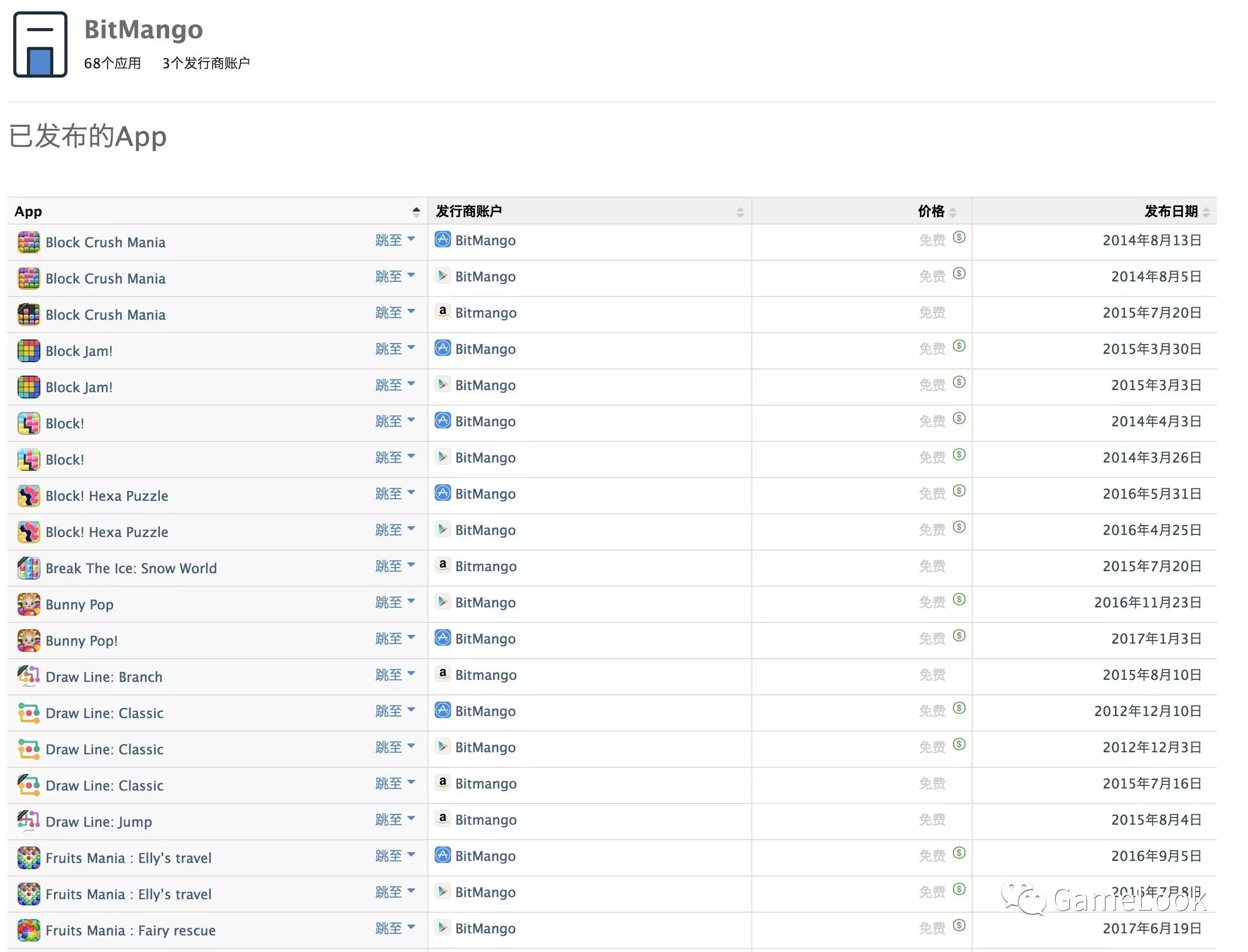This screenshot has height=952, width=1248.
Task: Open 跳至 dropdown for Bunny Pop! row
Action: coord(395,638)
